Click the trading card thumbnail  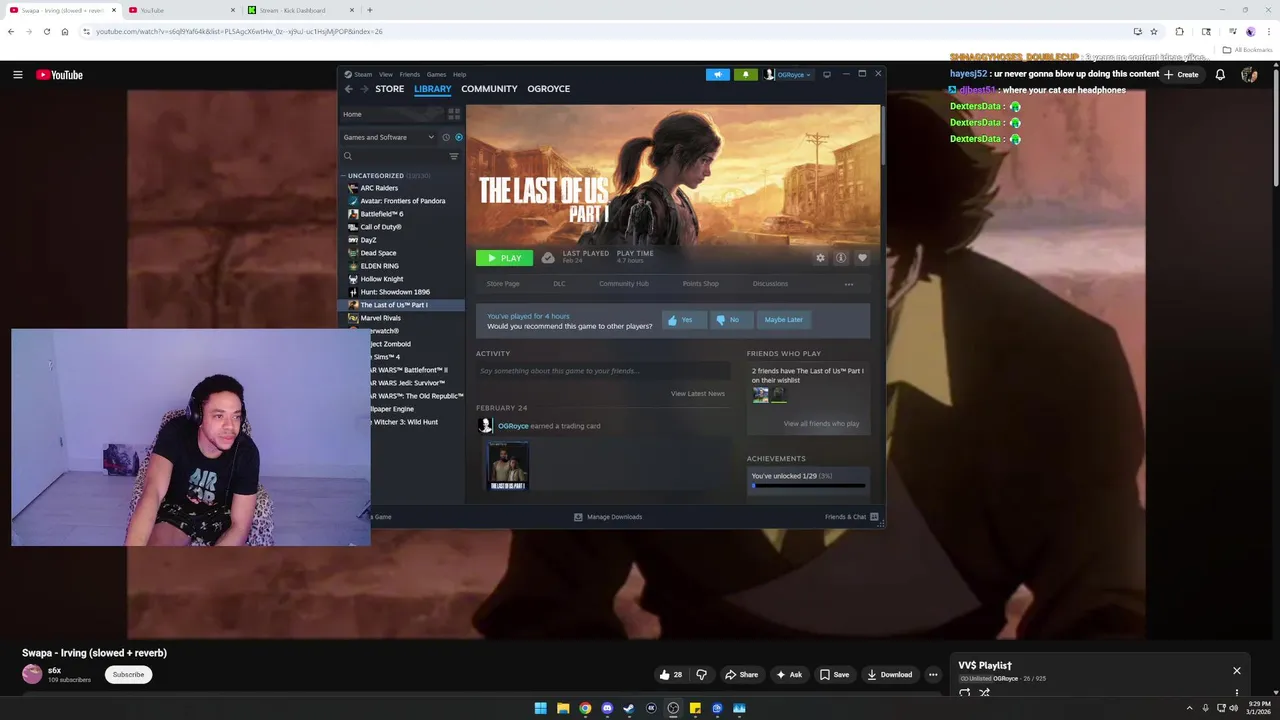tap(507, 466)
